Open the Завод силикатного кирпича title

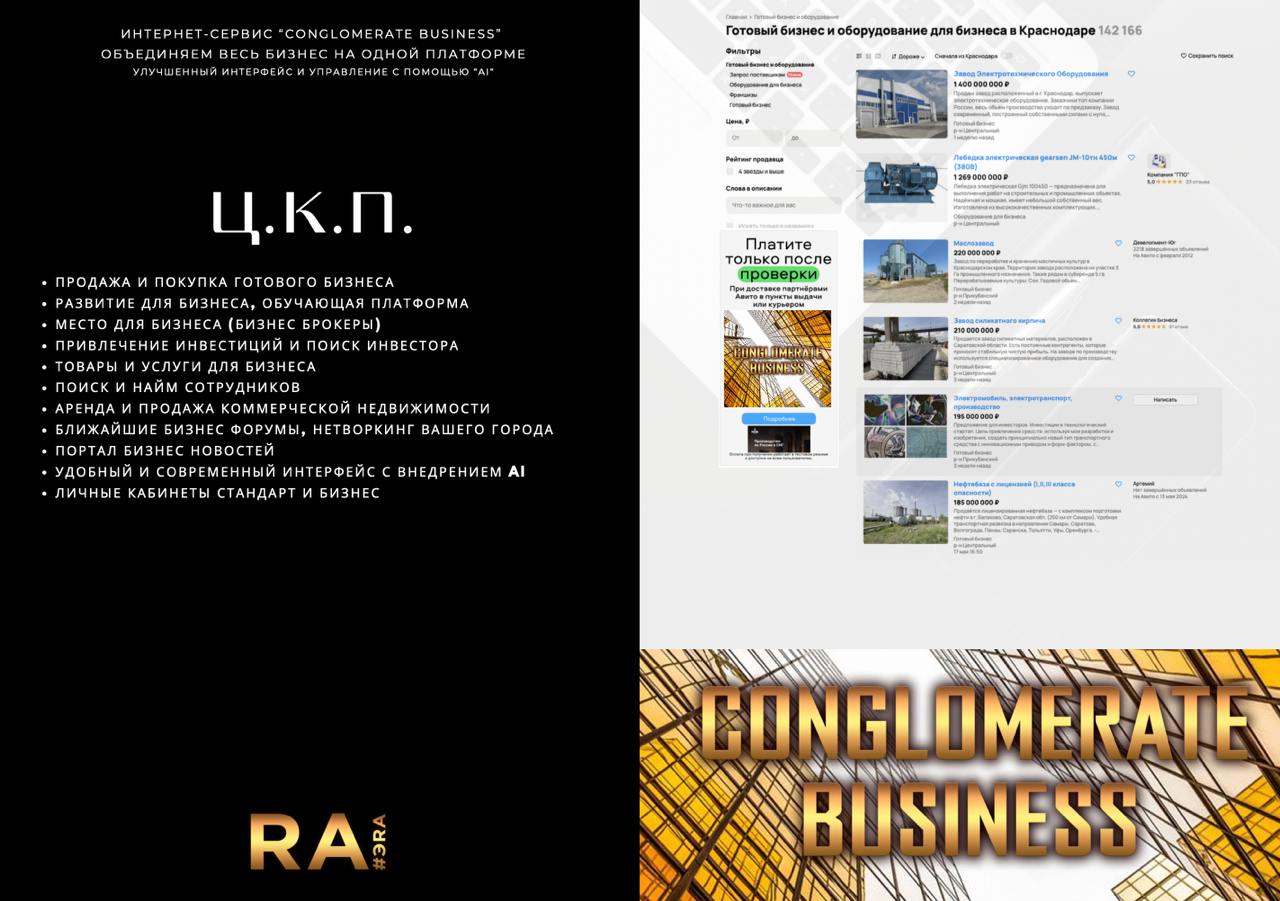[999, 321]
